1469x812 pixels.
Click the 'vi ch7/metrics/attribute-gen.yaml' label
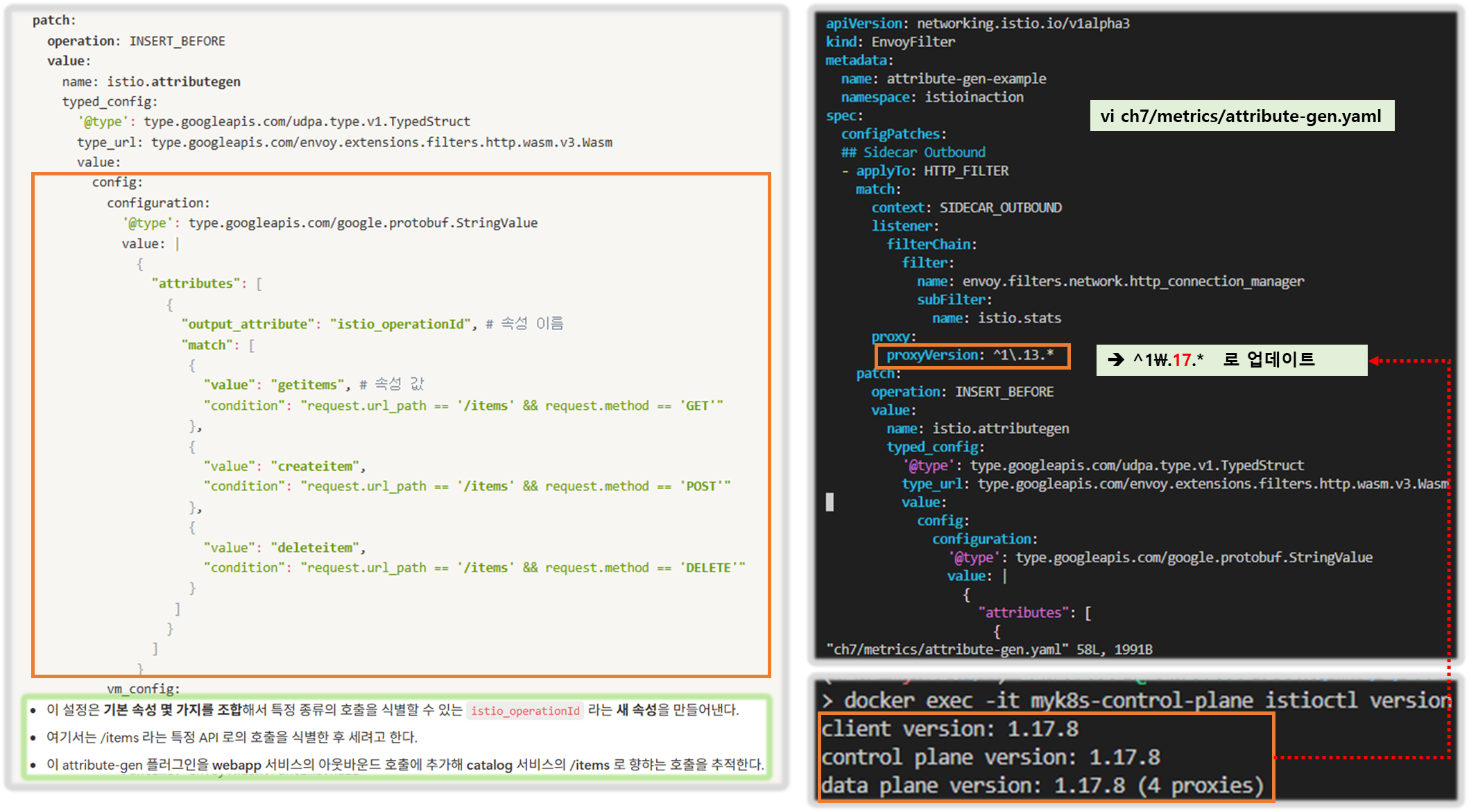coord(1241,116)
